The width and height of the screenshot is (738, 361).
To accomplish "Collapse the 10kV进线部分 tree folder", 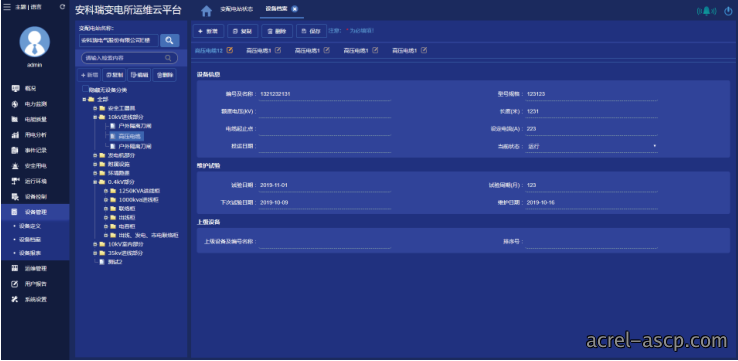I will click(x=95, y=117).
